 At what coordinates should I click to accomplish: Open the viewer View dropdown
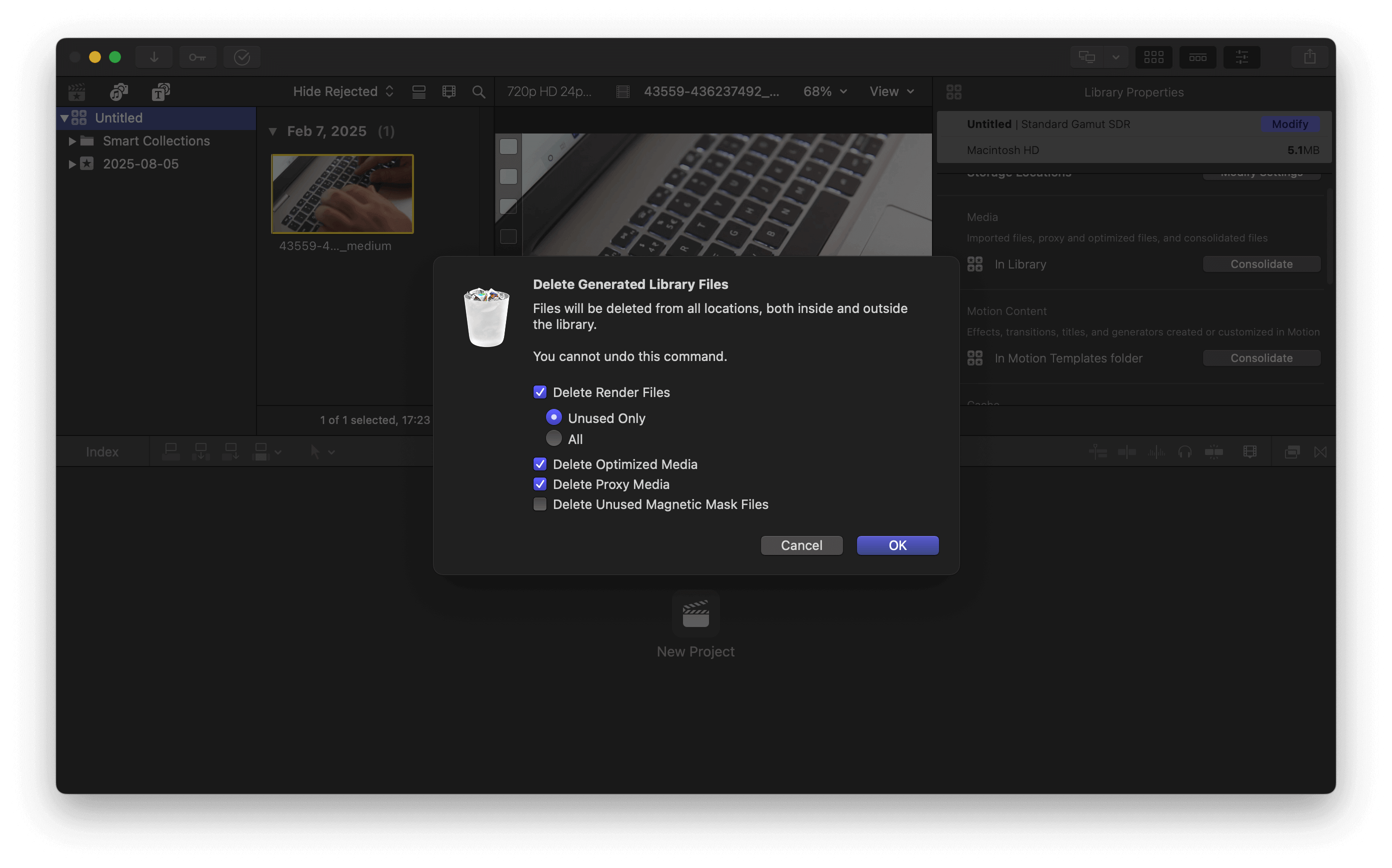[891, 92]
